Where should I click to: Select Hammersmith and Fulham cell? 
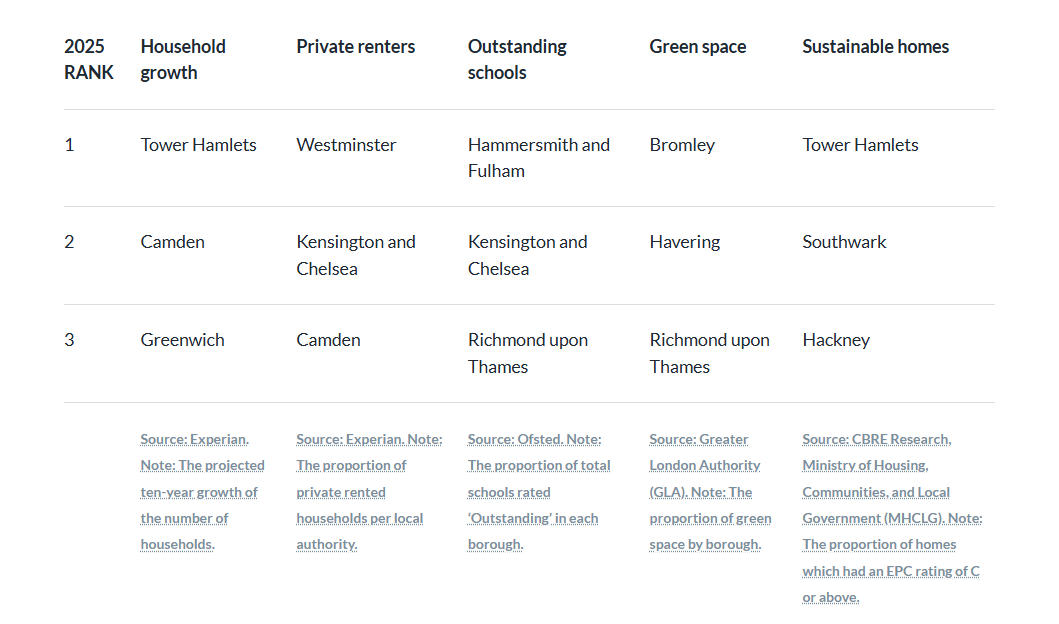pyautogui.click(x=538, y=157)
